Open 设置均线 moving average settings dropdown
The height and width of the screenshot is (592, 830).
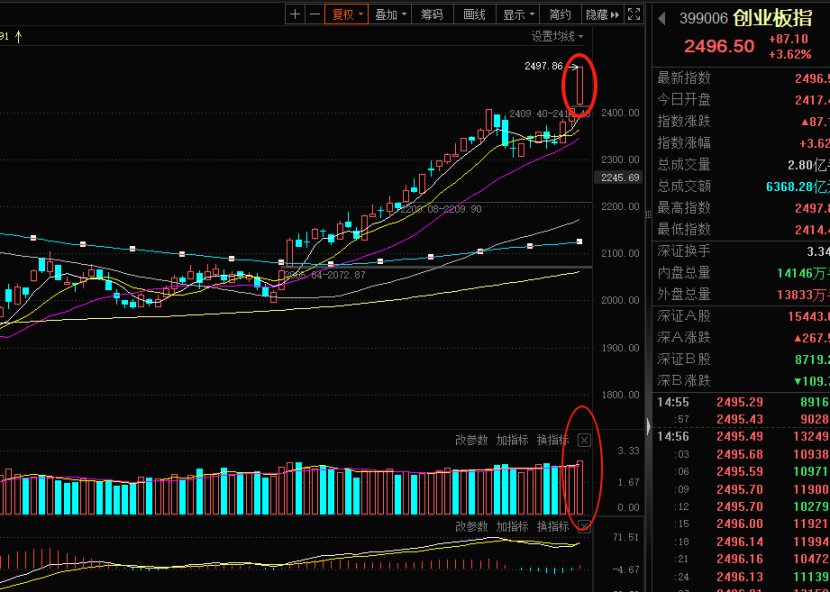(557, 36)
